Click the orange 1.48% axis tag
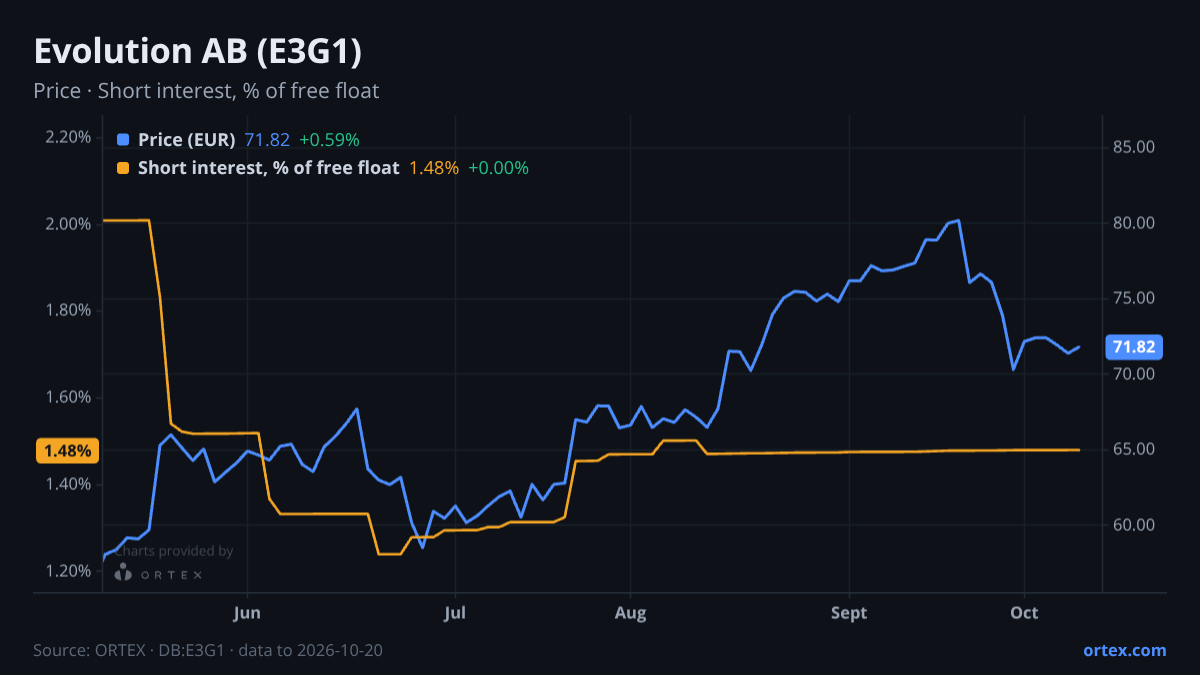1200x675 pixels. click(67, 451)
